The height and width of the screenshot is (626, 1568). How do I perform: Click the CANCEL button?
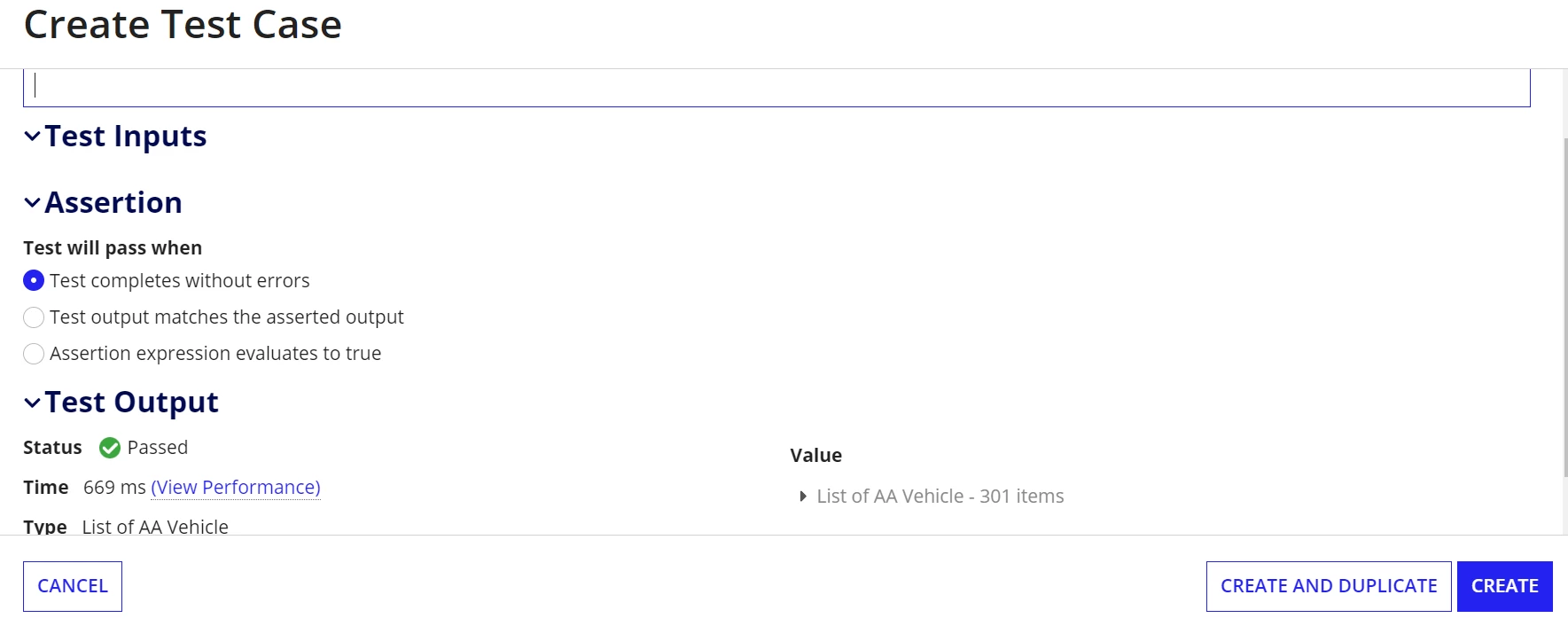coord(73,586)
